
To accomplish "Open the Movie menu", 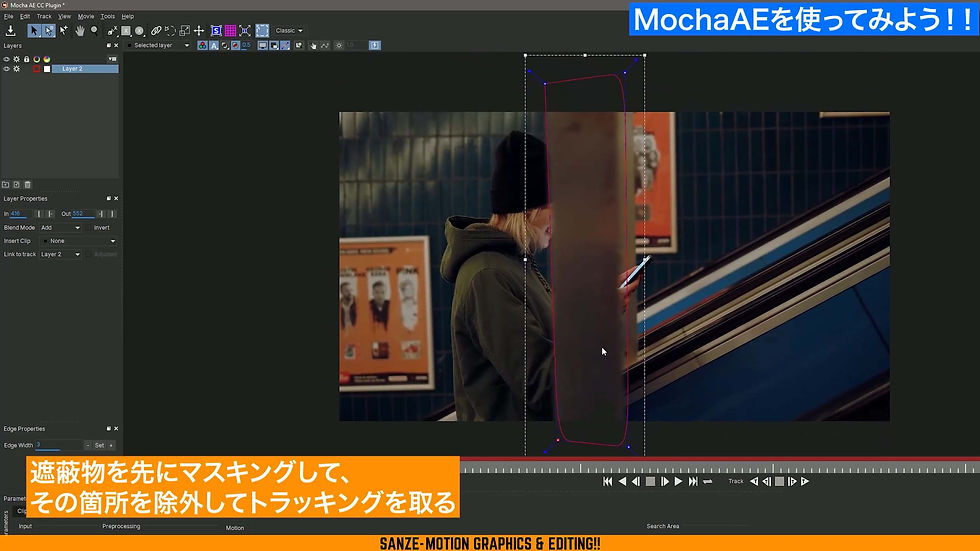I will [x=86, y=16].
